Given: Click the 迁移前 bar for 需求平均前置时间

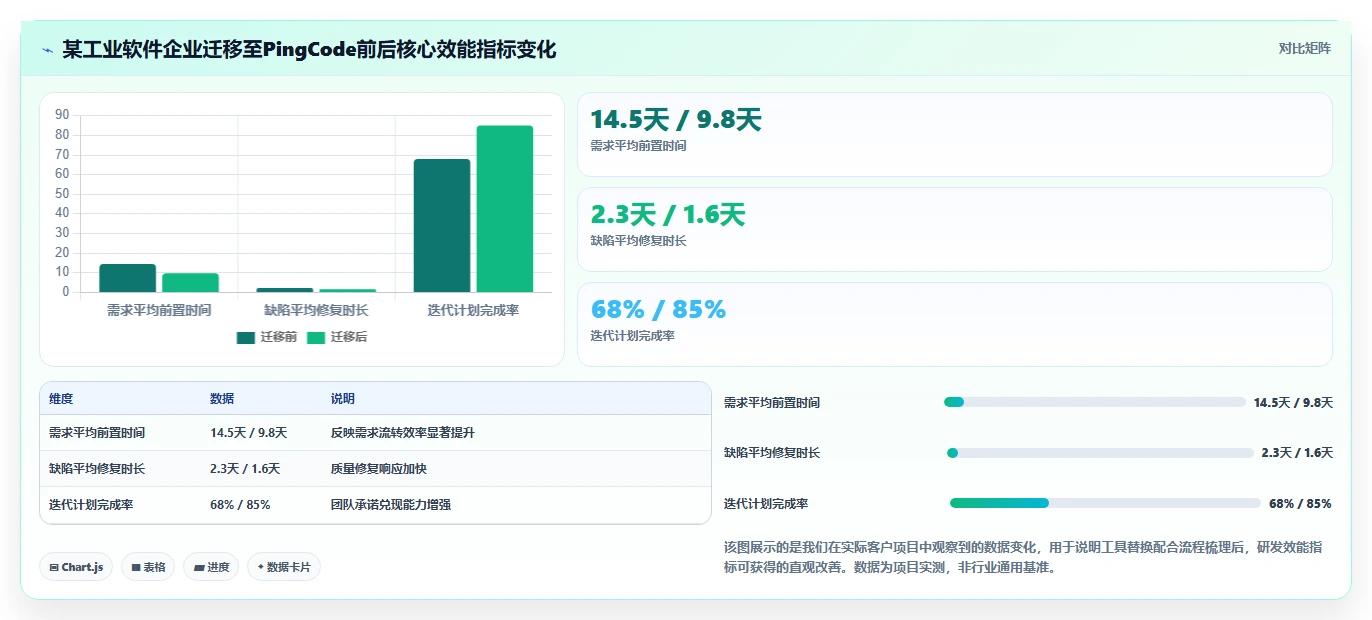Looking at the screenshot, I should (127, 278).
